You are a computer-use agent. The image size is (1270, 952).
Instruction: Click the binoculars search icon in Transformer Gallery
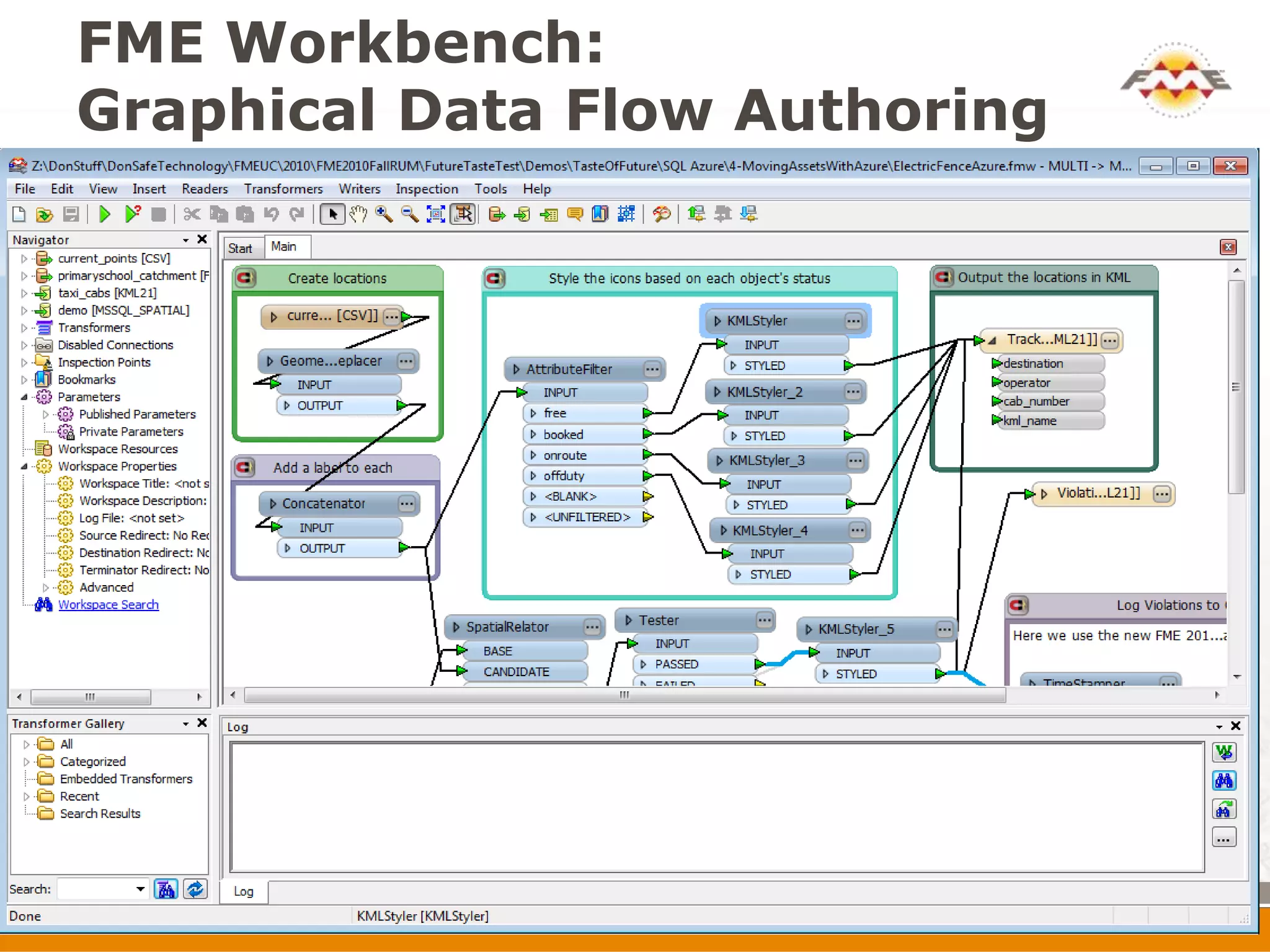166,889
